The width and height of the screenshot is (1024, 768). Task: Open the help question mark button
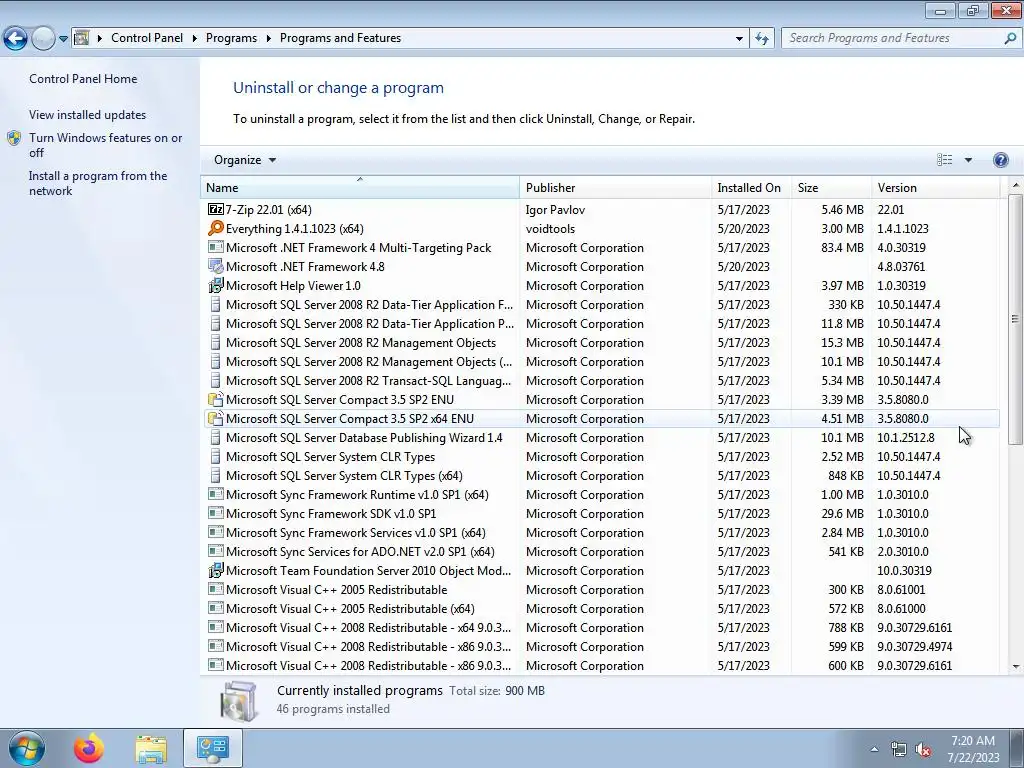pos(1000,160)
